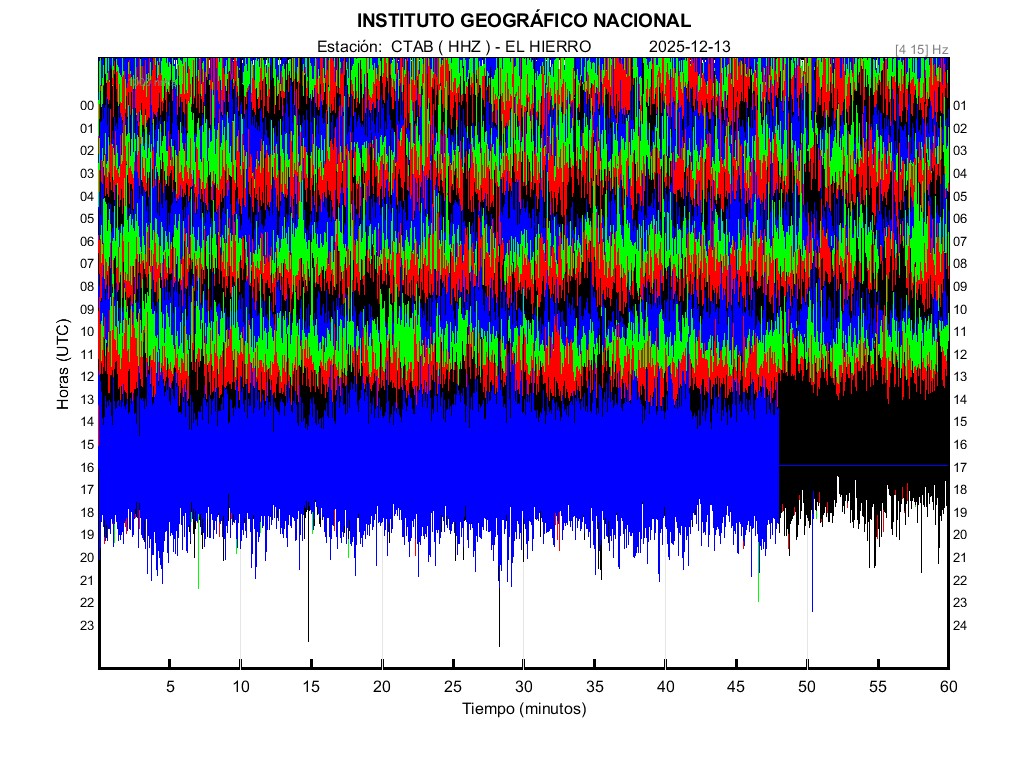The width and height of the screenshot is (1024, 768).
Task: Click hour 23 on the left axis
Action: [87, 625]
